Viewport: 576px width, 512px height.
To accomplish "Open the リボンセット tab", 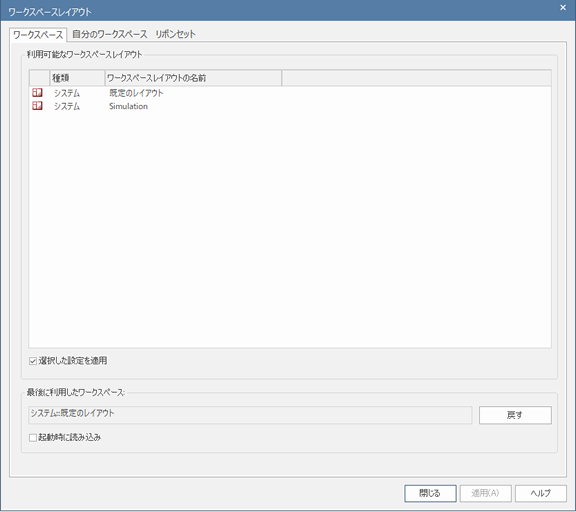I will pyautogui.click(x=175, y=34).
